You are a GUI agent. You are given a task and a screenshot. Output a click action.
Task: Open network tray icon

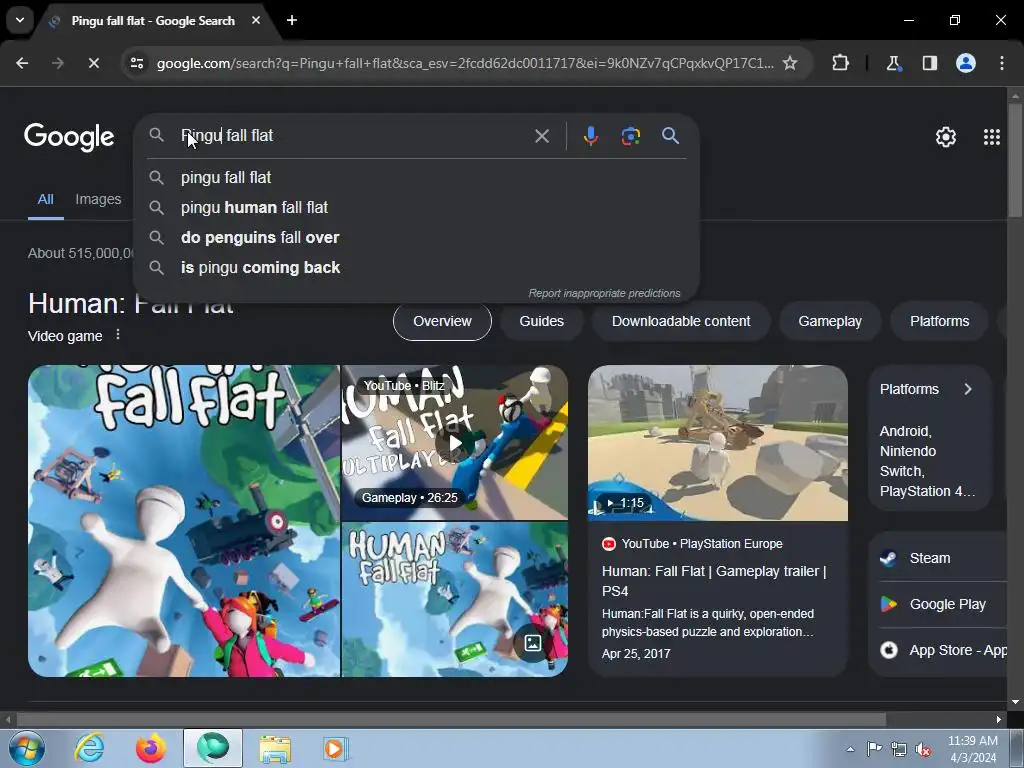(x=899, y=750)
